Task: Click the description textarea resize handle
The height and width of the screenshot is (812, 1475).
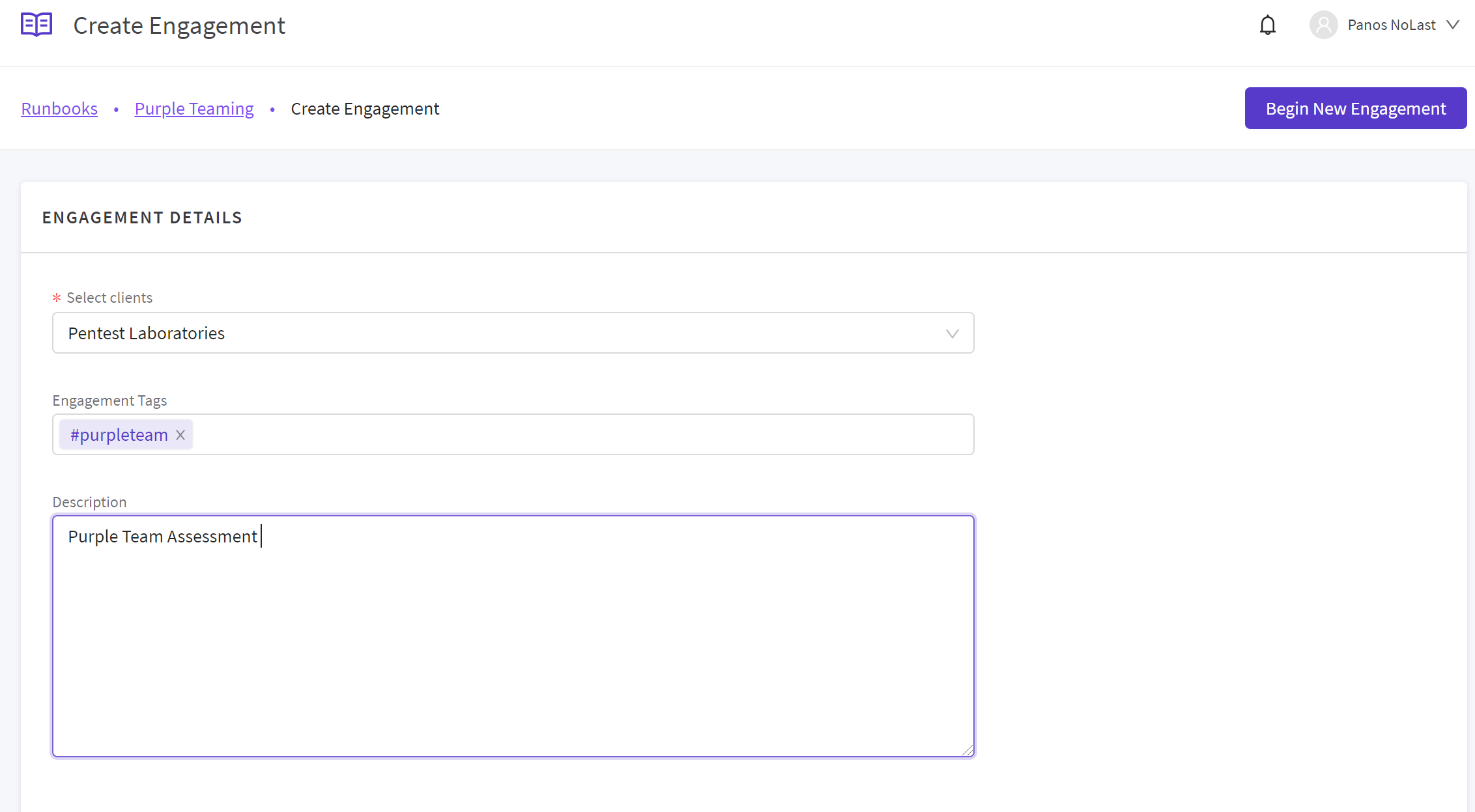Action: [967, 750]
